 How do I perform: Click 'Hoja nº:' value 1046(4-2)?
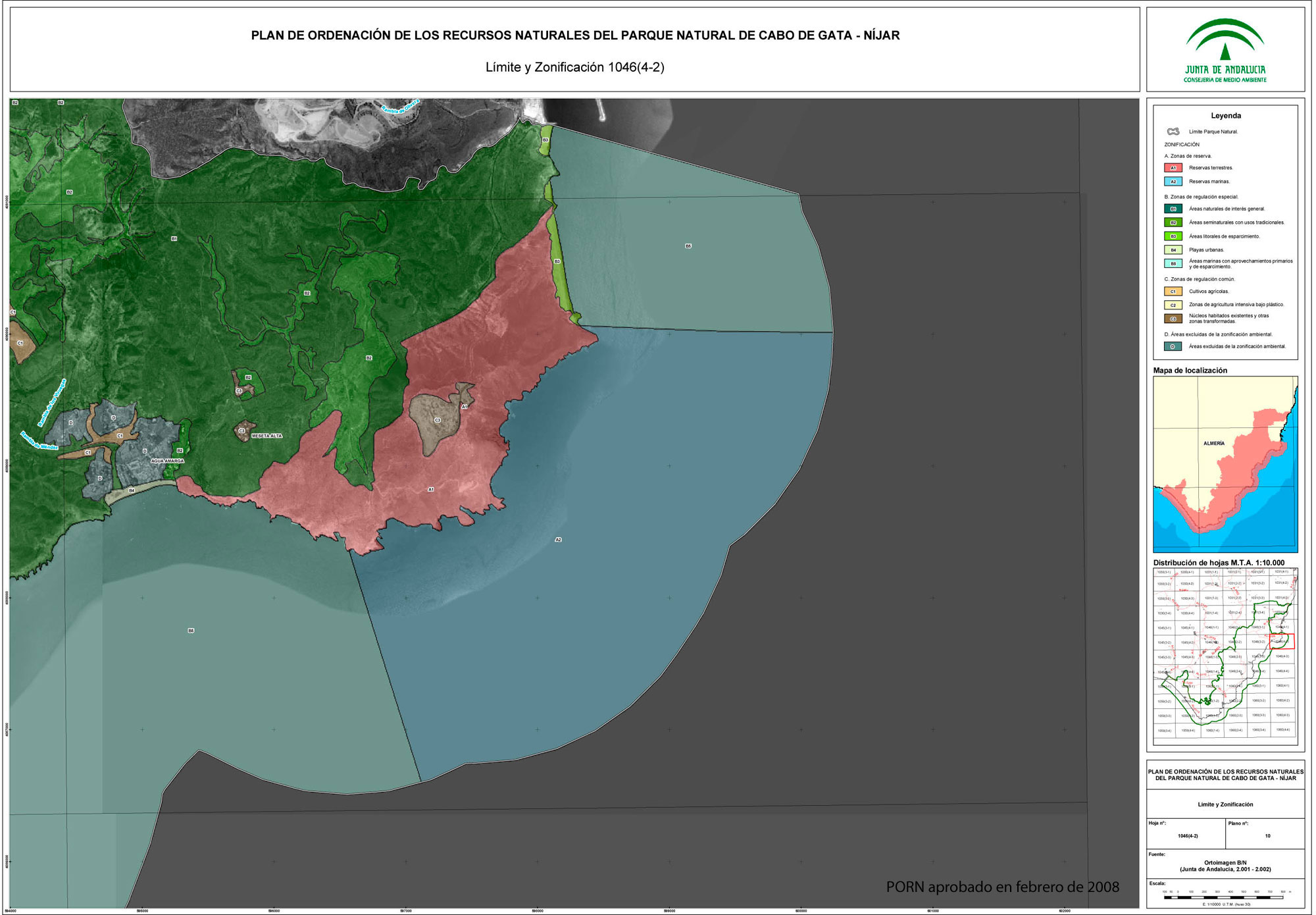[x=1188, y=836]
